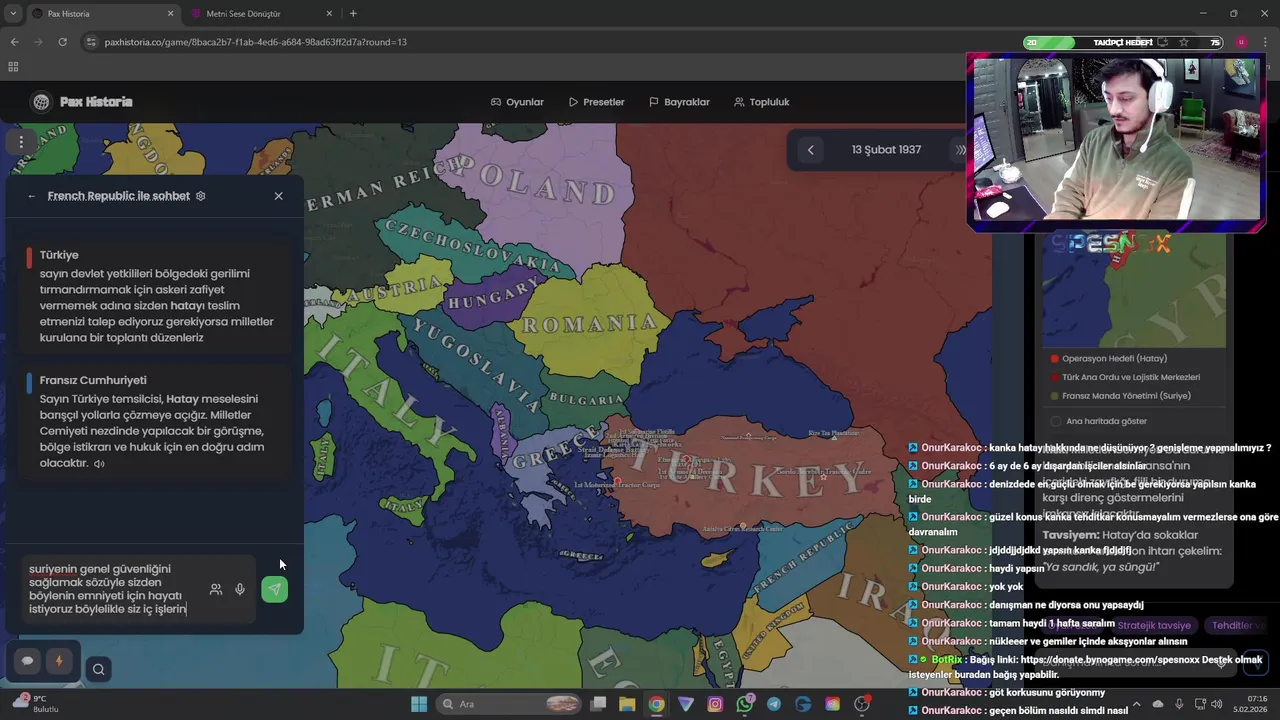
Task: Open Google Chrome from the taskbar
Action: coord(656,704)
